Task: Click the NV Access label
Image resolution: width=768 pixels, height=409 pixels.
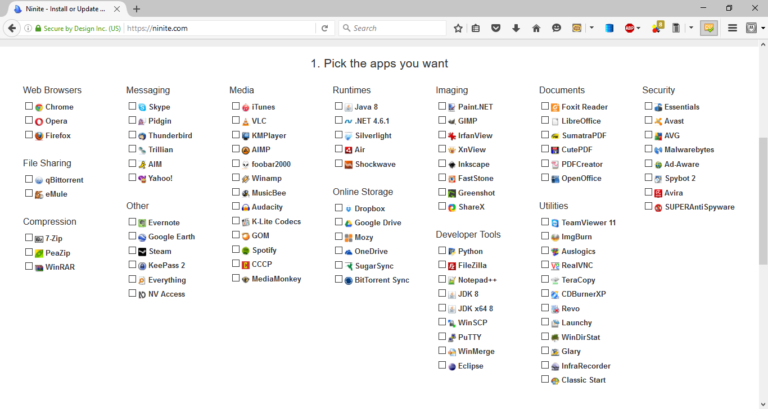Action: 167,294
